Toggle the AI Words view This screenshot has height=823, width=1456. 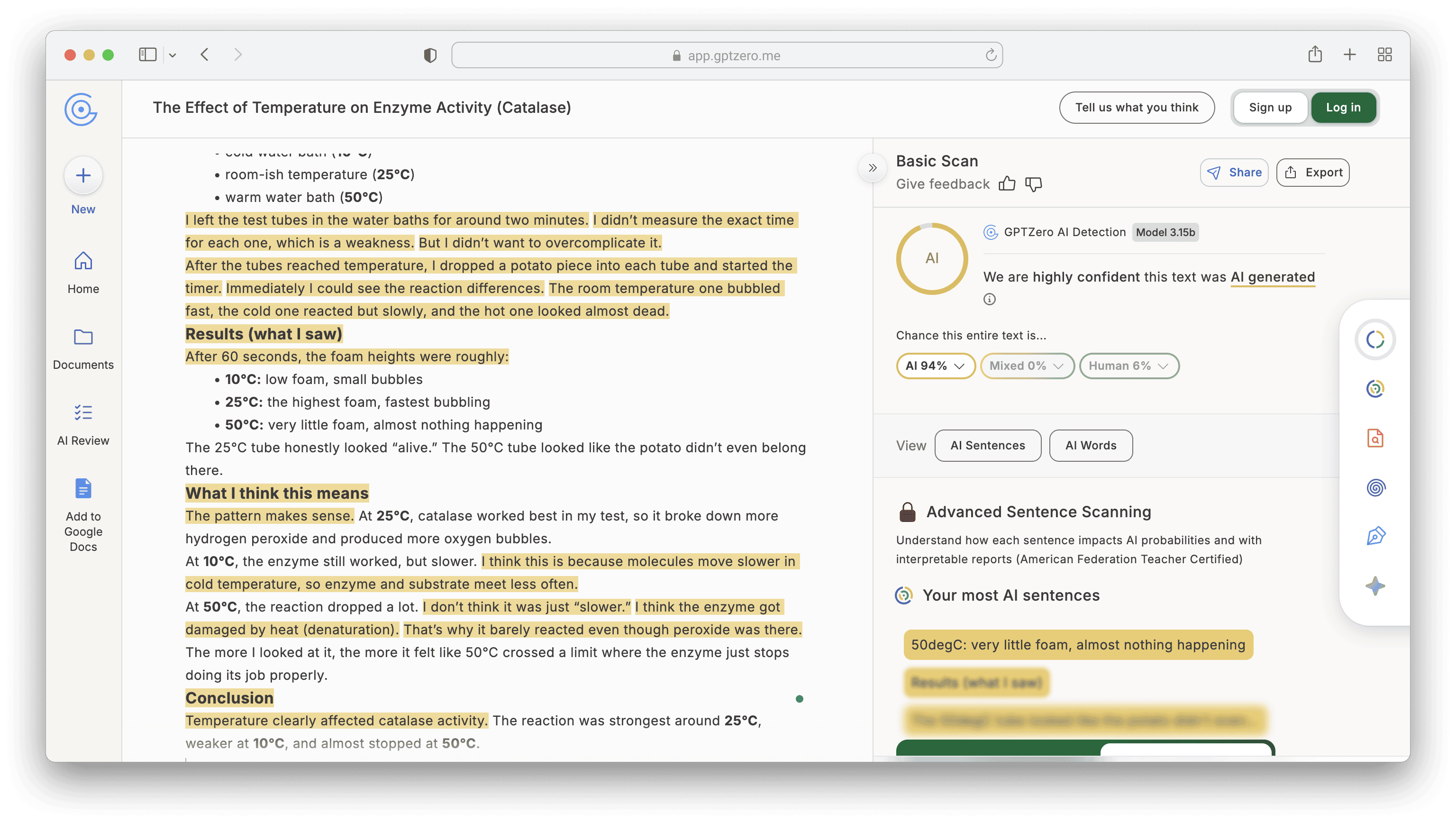click(x=1090, y=446)
